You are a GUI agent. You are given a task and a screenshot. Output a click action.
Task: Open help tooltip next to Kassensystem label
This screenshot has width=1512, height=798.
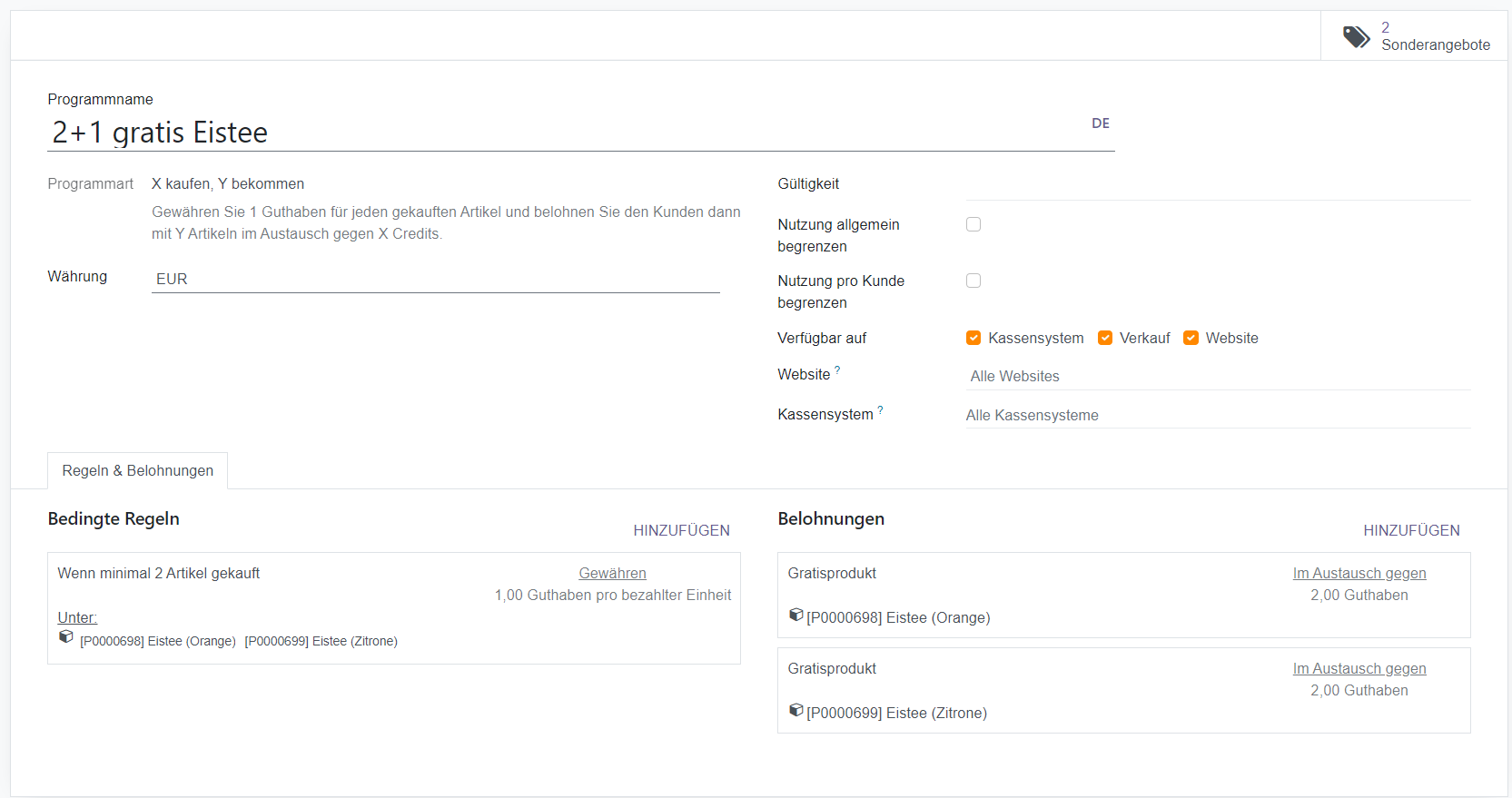(880, 410)
